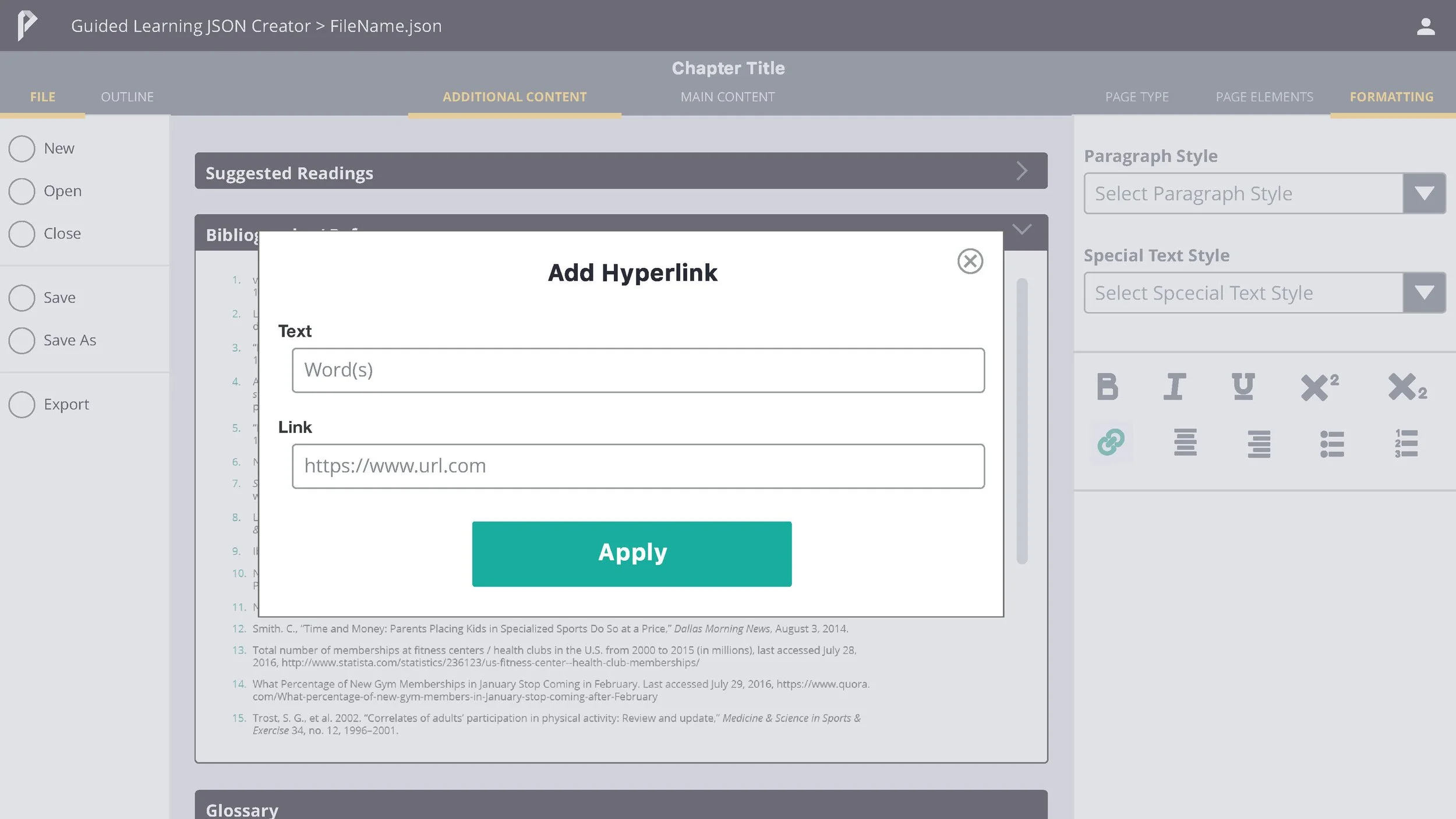Click the Link URL input field
This screenshot has height=819, width=1456.
click(638, 466)
